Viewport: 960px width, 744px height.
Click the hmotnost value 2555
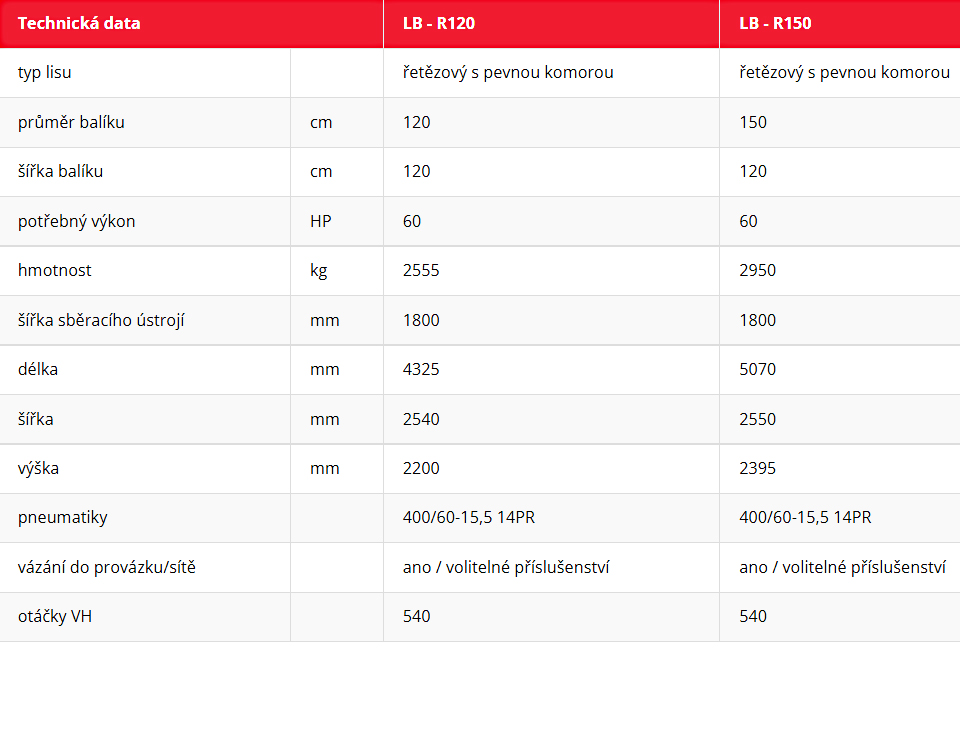421,270
